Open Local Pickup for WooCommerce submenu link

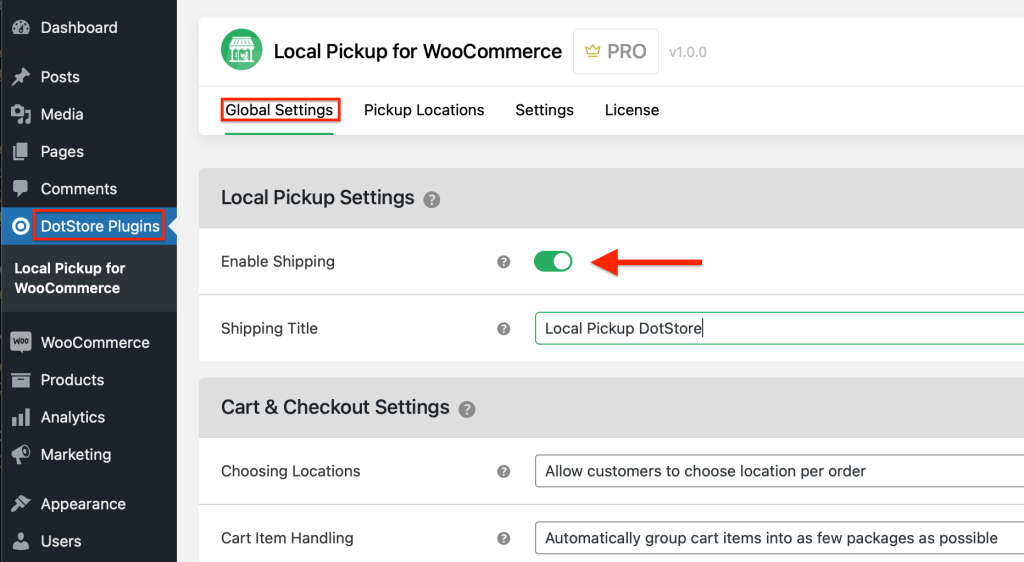pos(70,278)
